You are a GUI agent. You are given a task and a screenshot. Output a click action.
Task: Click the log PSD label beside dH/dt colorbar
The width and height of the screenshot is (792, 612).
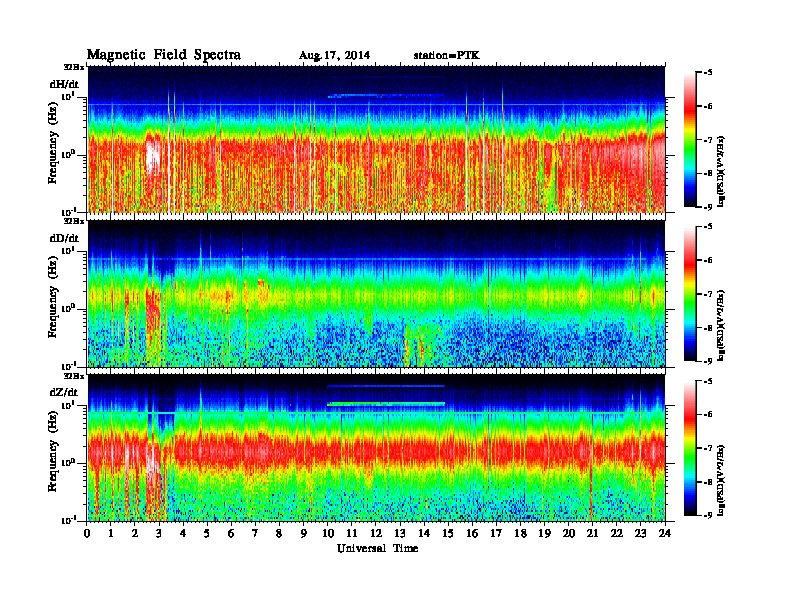[x=721, y=171]
